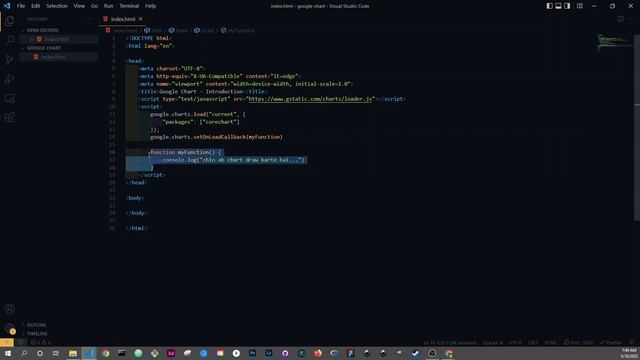
Task: Click Customize Layout icon in title bar
Action: pyautogui.click(x=580, y=6)
